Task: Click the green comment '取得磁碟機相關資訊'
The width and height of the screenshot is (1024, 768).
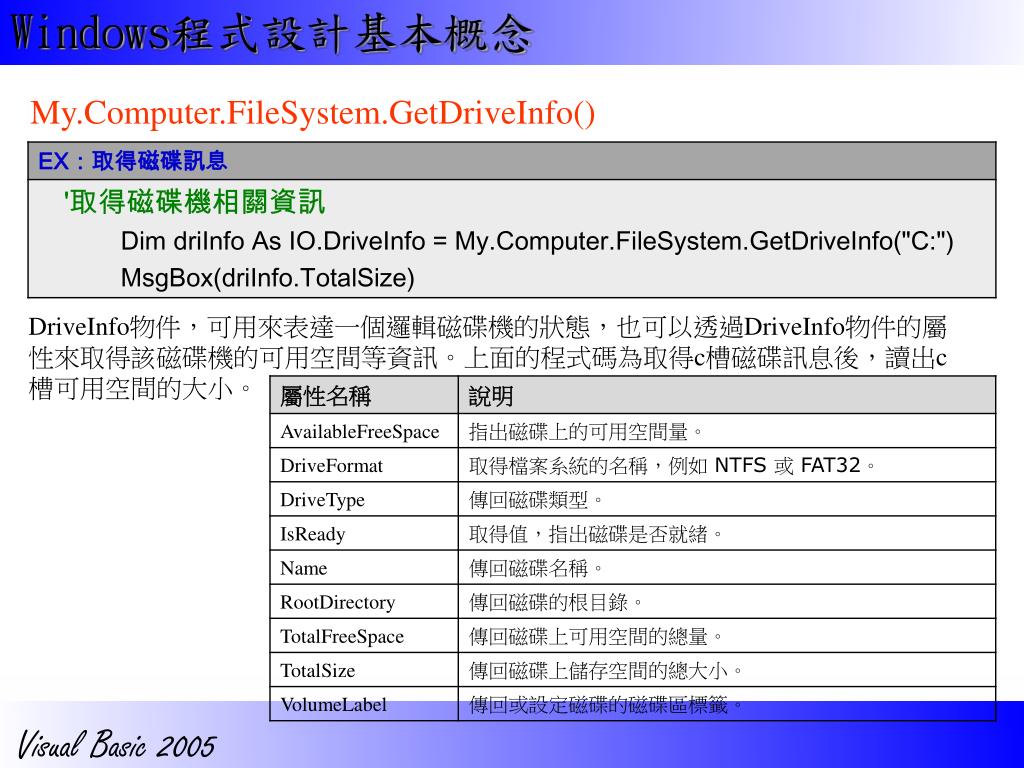Action: click(x=194, y=202)
